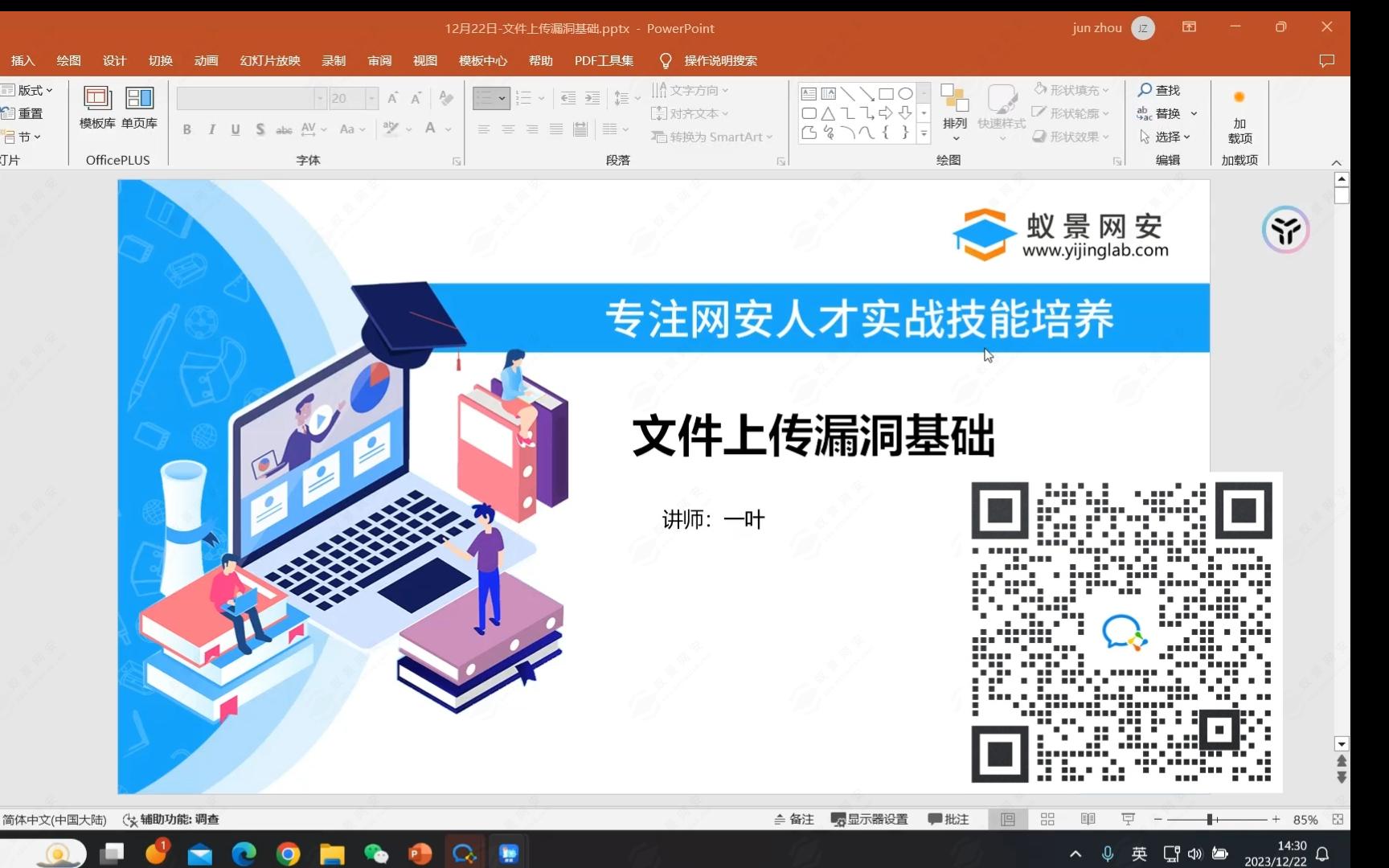Open 形状填充 shape fill
Viewport: 1389px width, 868px height.
coord(1071,90)
